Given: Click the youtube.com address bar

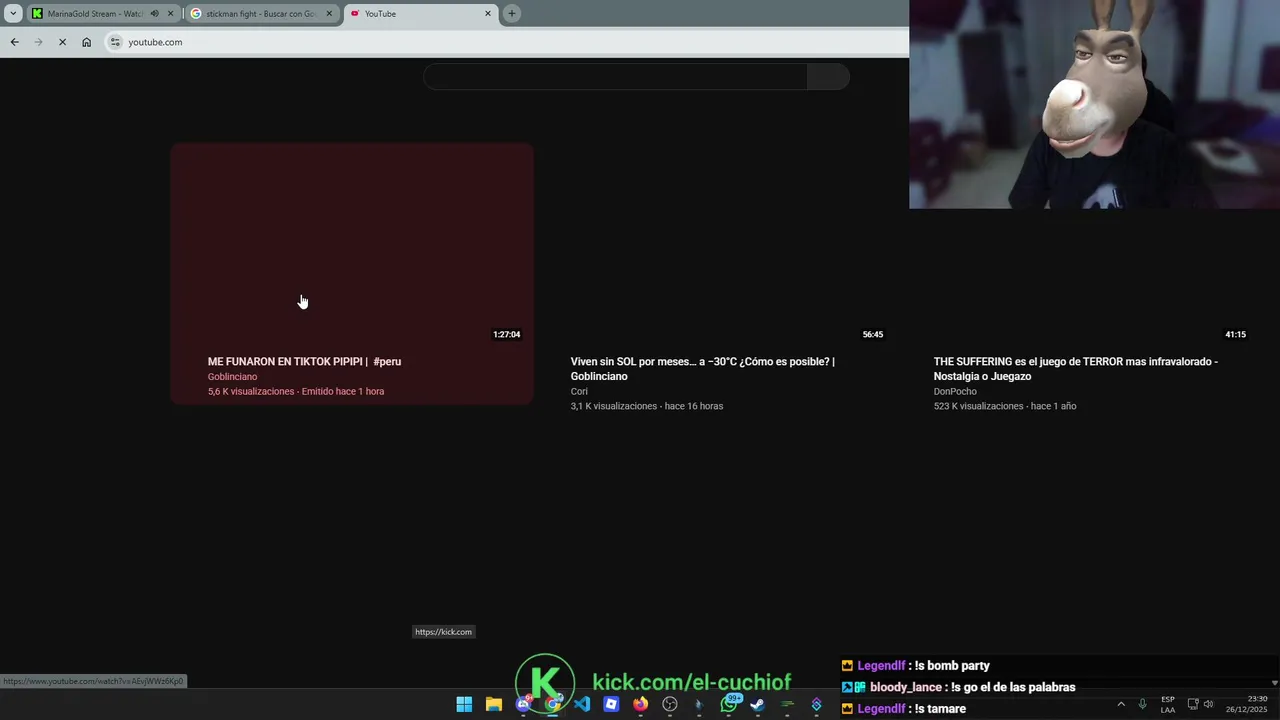Looking at the screenshot, I should pos(505,42).
